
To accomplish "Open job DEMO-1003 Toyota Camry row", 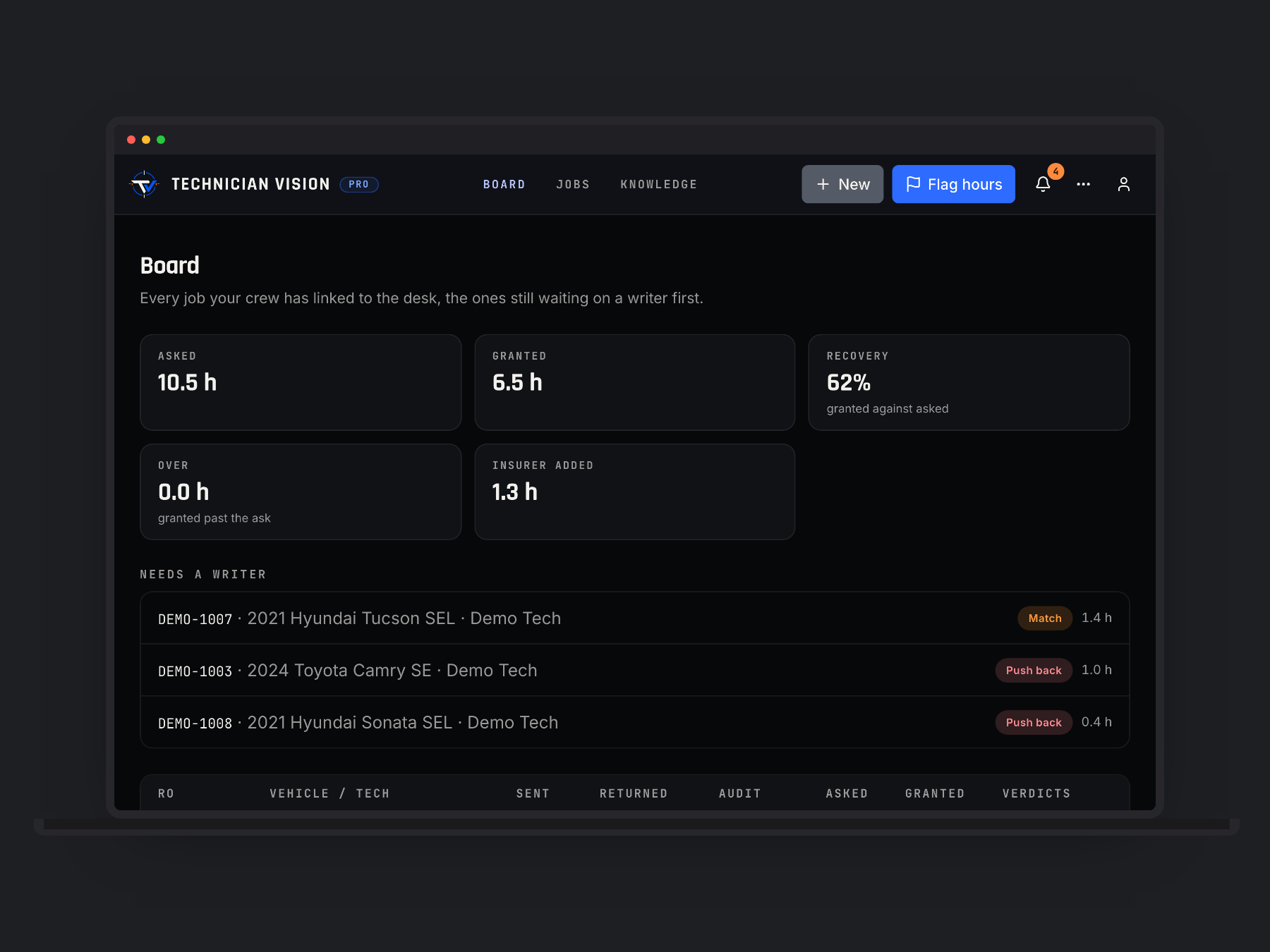I will coord(635,670).
